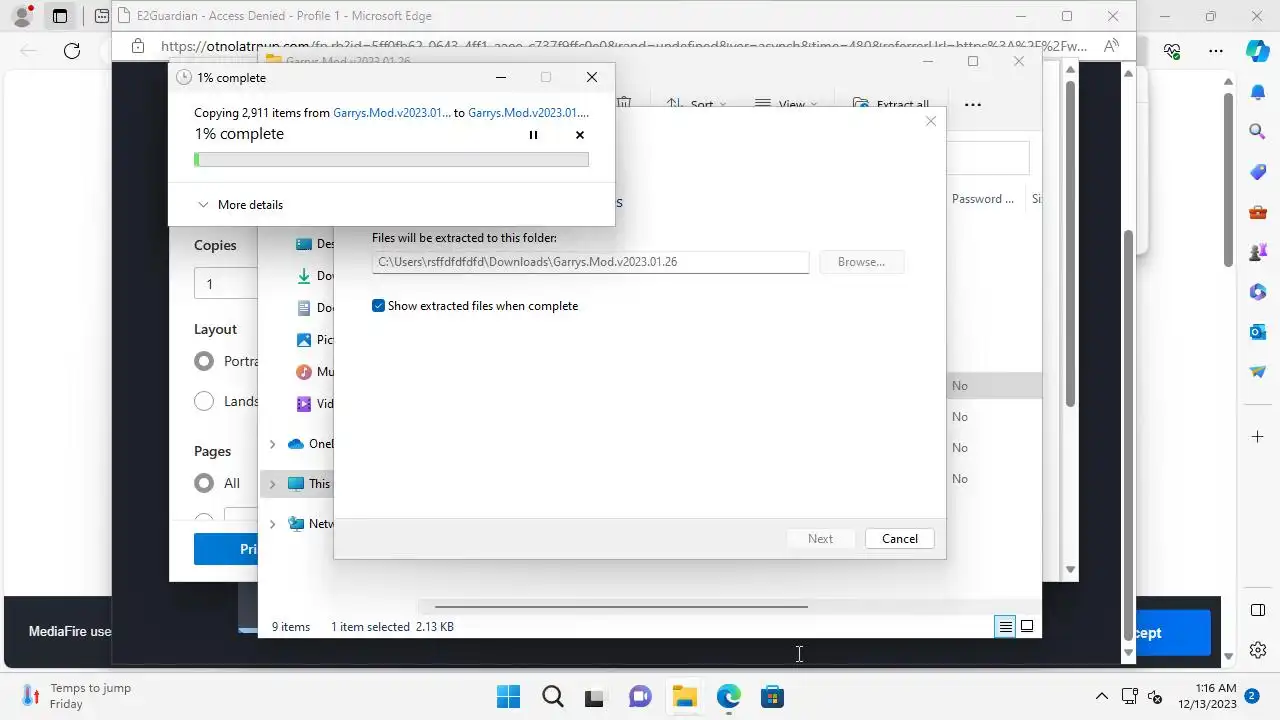Select Portrait layout in print dialog
1280x720 pixels.
[x=204, y=361]
